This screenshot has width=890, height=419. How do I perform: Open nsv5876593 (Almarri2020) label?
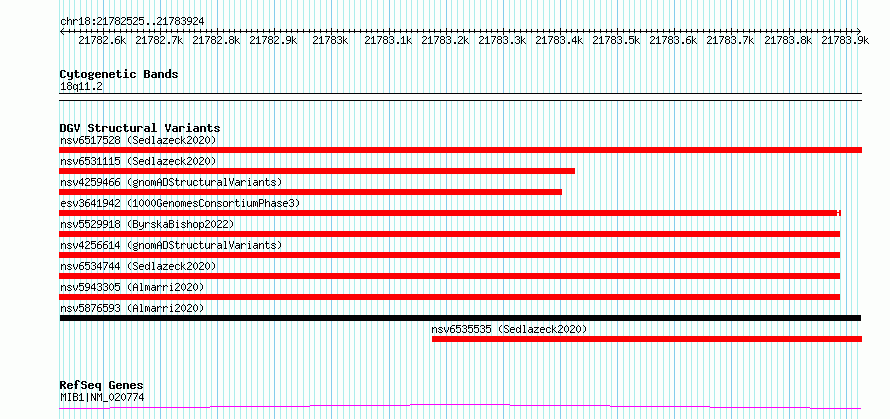click(x=132, y=308)
